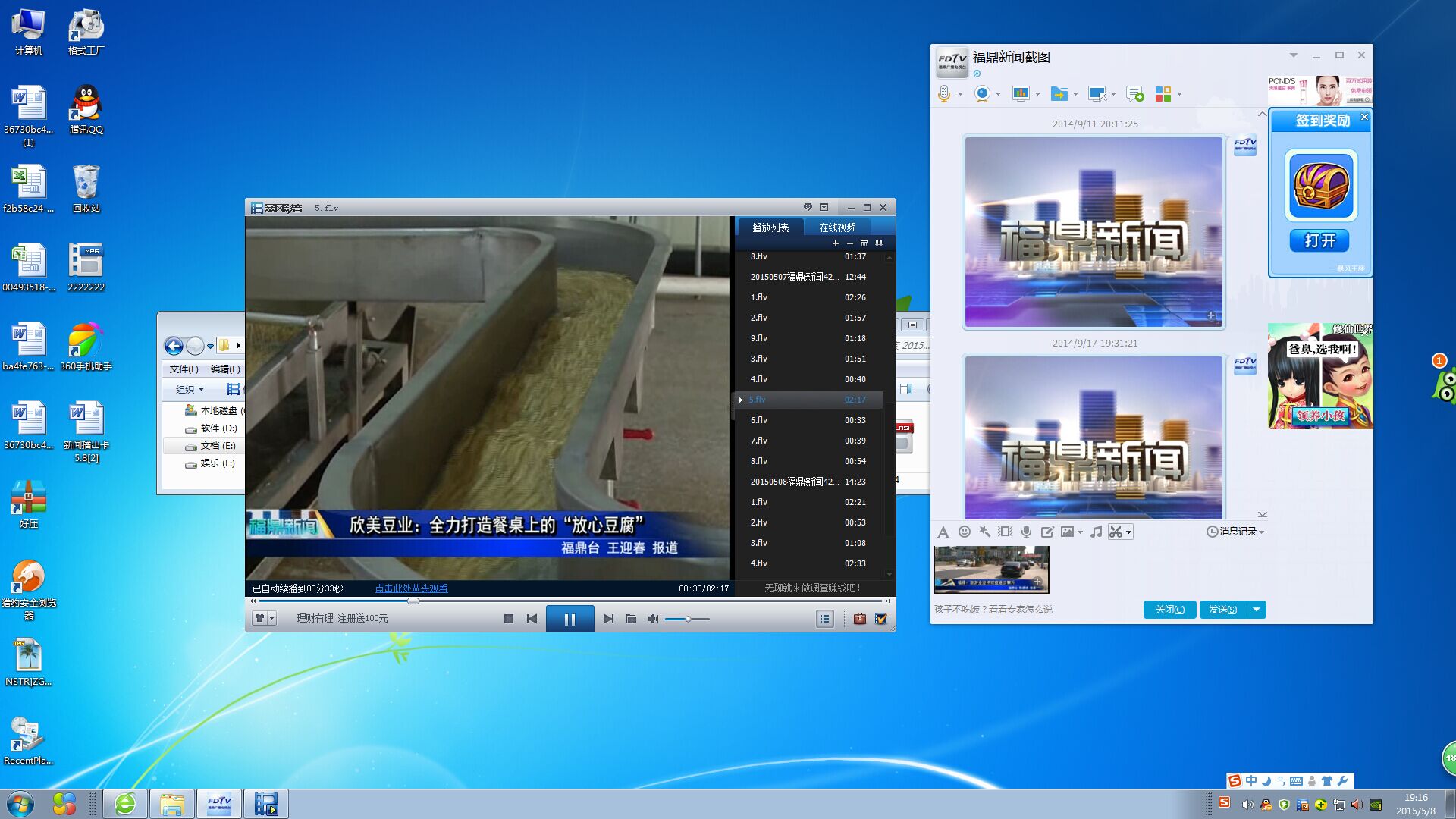Expand screenshot scissors dropdown arrow
This screenshot has width=1456, height=819.
coord(1128,532)
